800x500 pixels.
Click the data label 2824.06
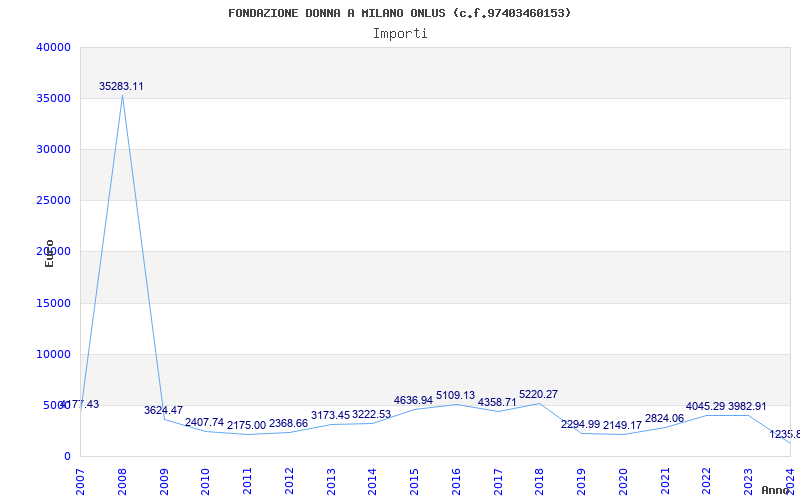click(x=664, y=418)
